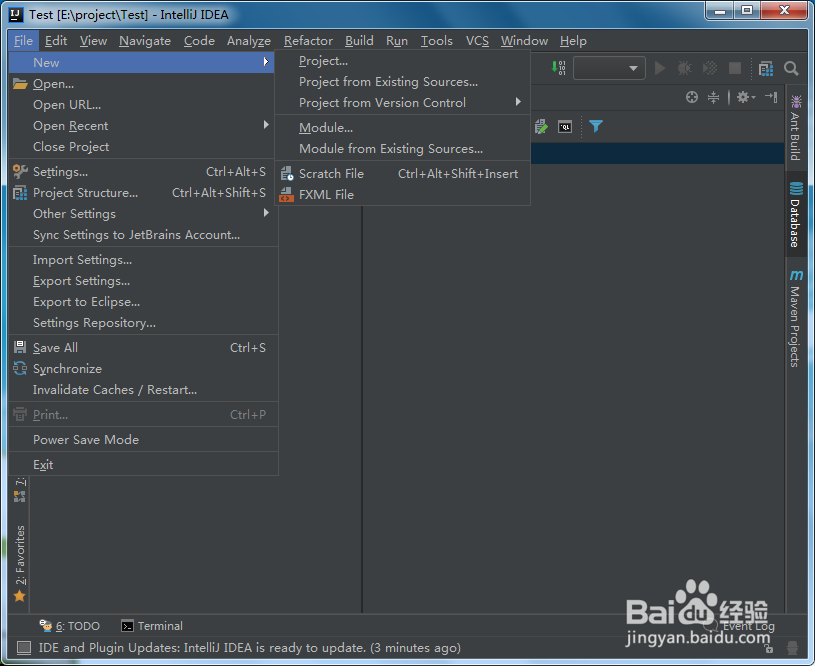
Task: Create a new Scratch File
Action: tap(402, 173)
